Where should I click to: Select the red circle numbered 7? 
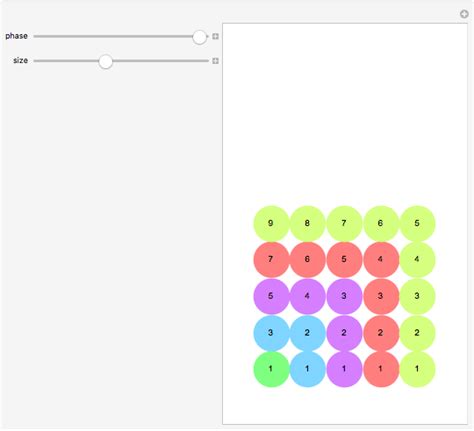pos(271,260)
